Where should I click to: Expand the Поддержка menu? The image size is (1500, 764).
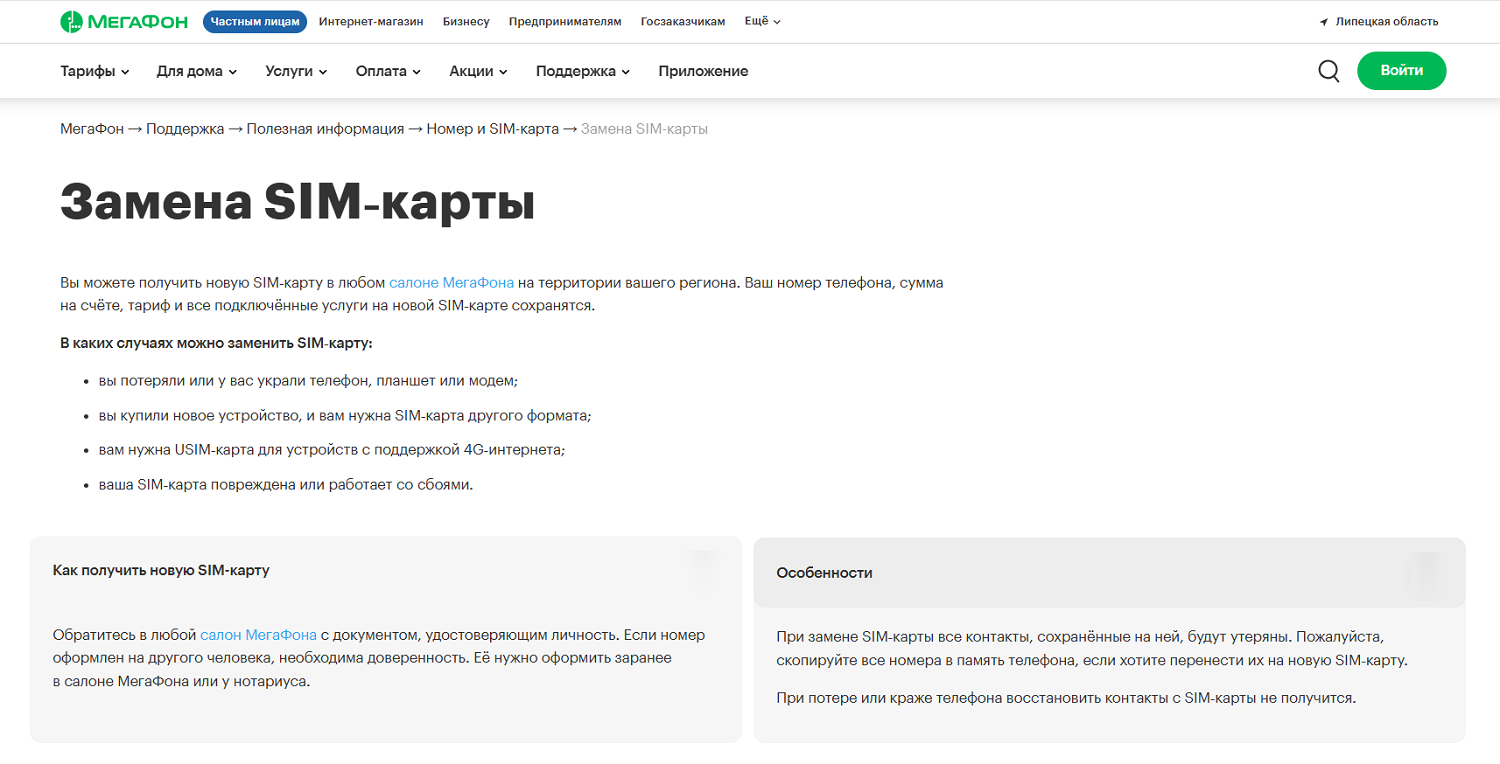tap(583, 71)
